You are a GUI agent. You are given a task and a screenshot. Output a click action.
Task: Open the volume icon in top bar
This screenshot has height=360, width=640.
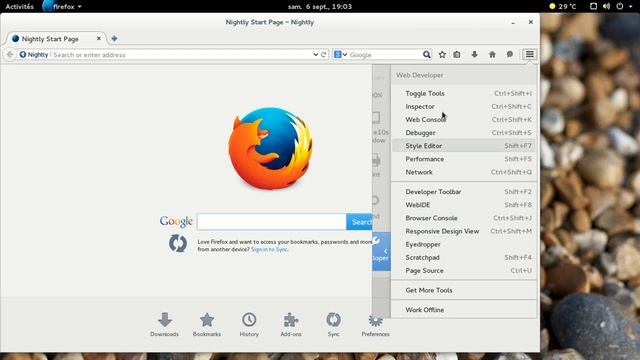[x=606, y=6]
